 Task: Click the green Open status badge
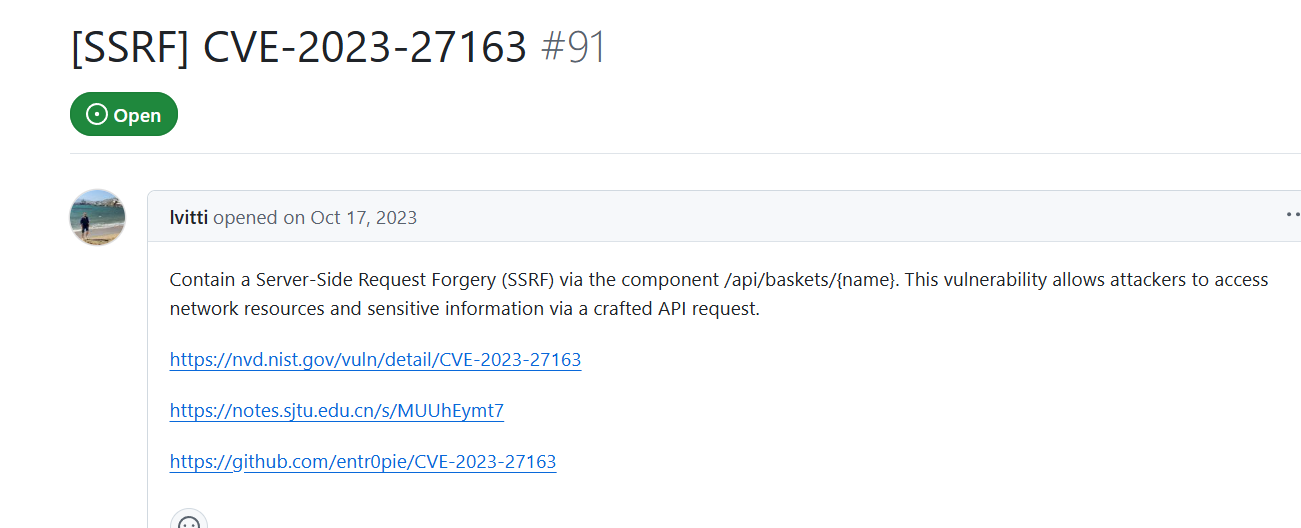124,115
